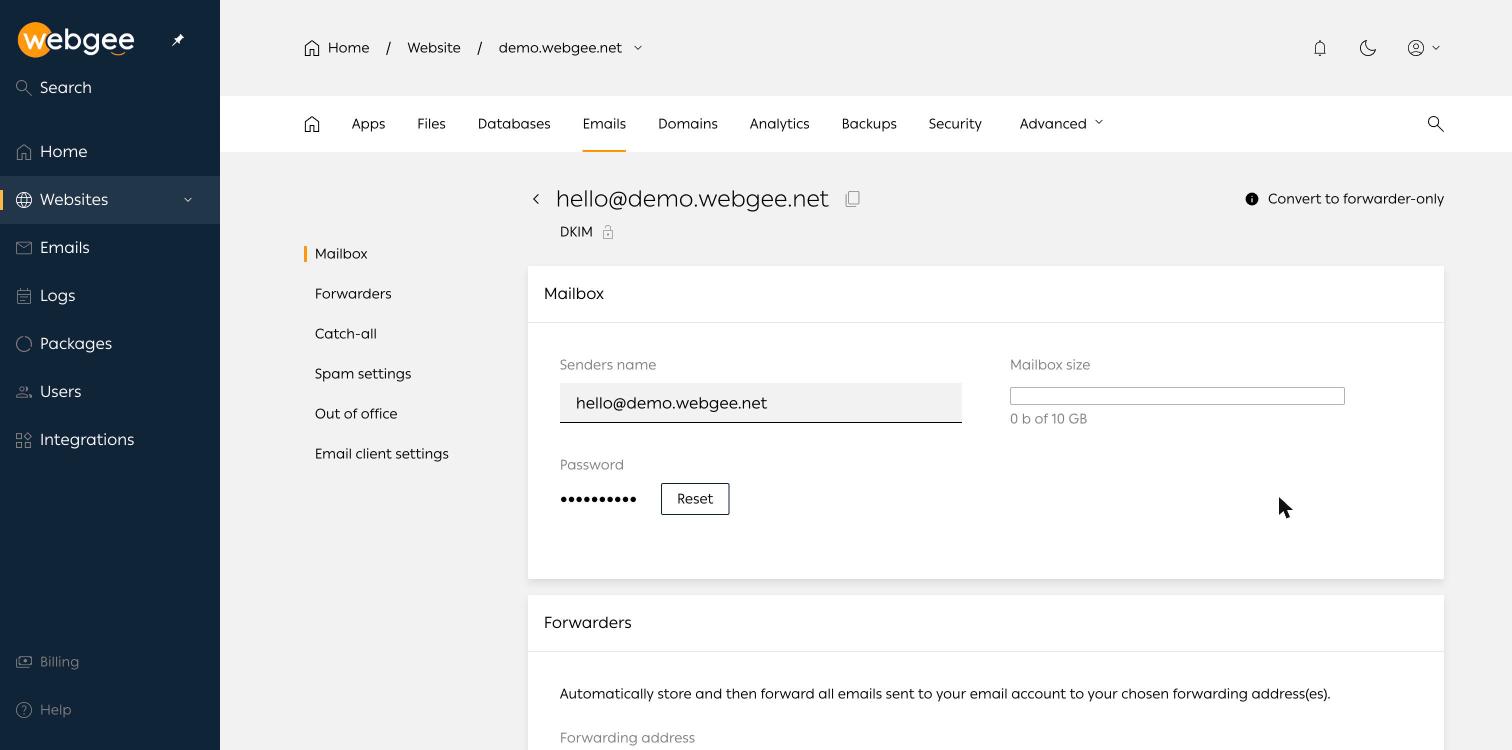Click the Senders name input field
Image resolution: width=1512 pixels, height=750 pixels.
pos(761,403)
